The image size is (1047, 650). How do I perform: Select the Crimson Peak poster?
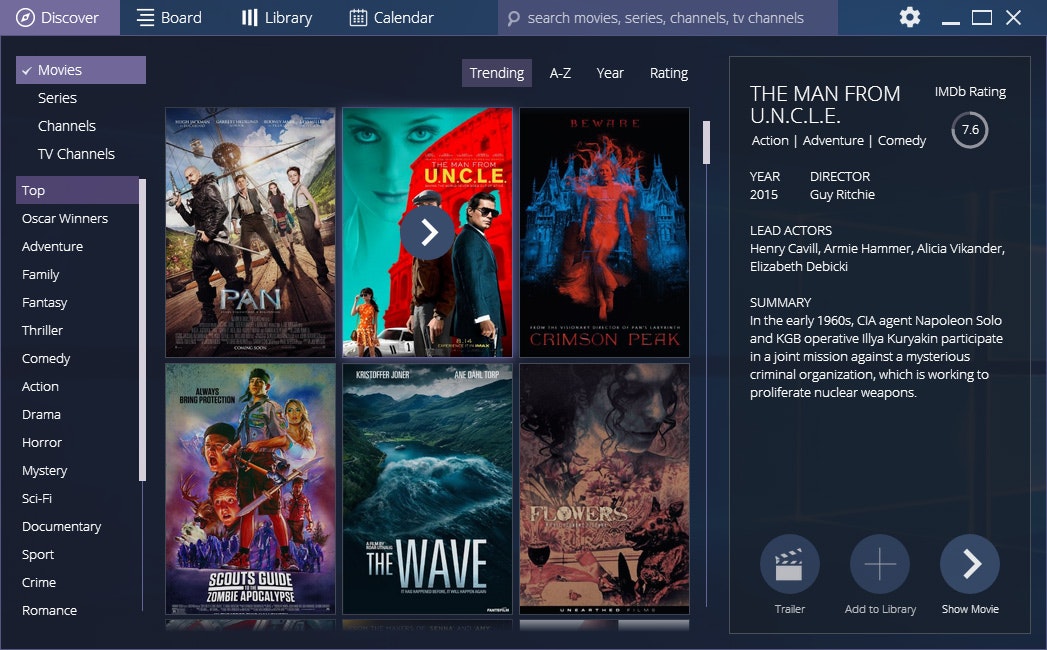coord(604,232)
